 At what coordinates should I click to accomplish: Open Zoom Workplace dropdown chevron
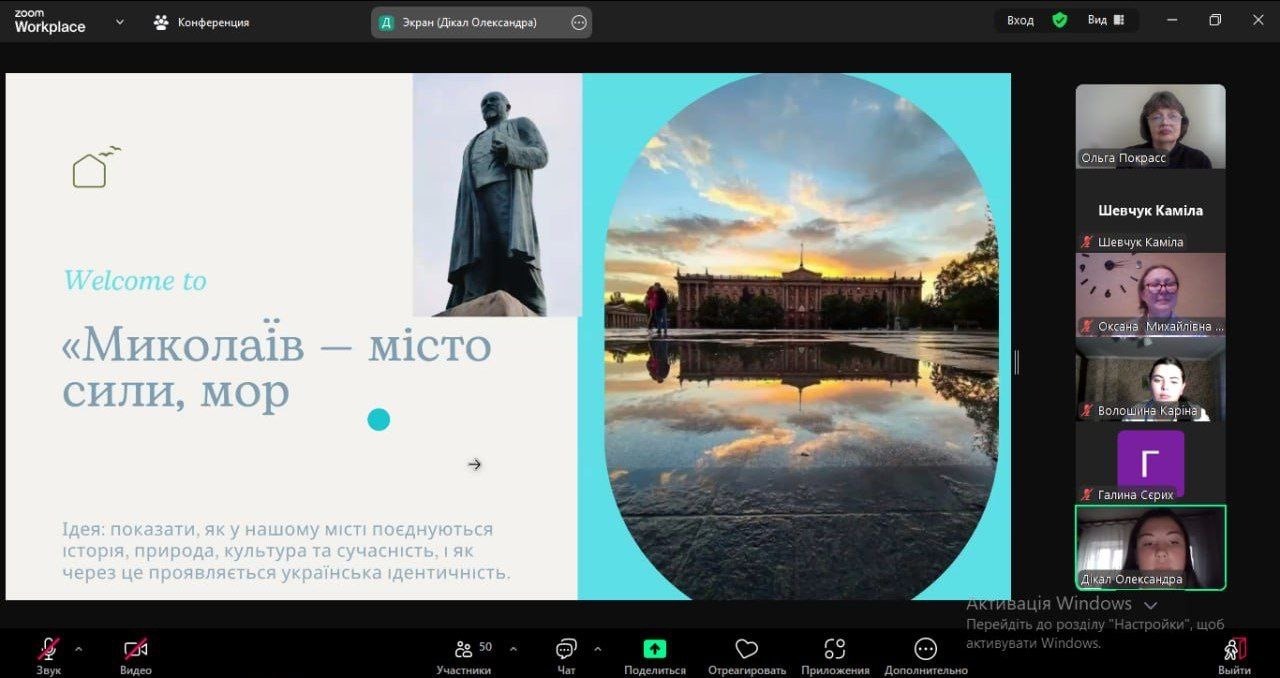(120, 21)
